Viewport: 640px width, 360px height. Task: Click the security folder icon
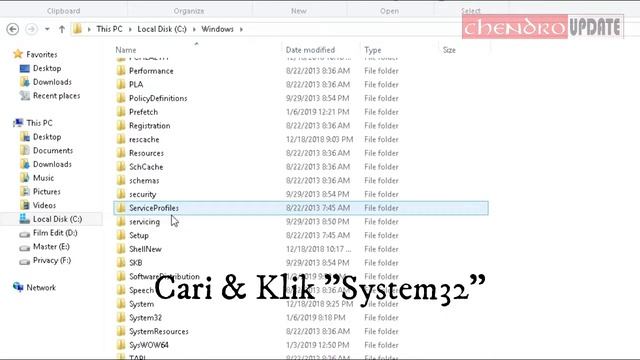point(121,194)
